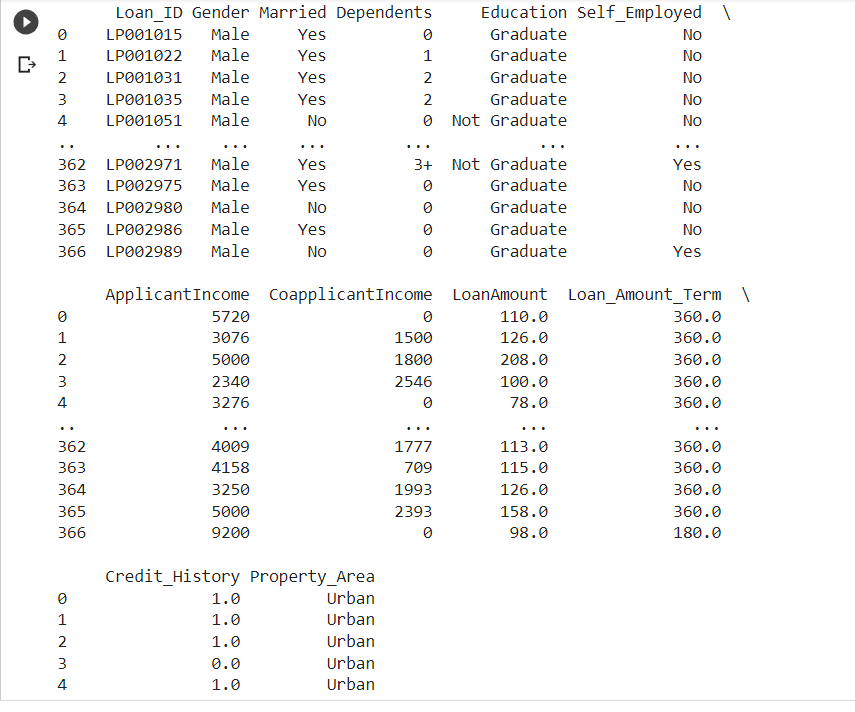Screen dimensions: 855x712
Task: Click the 3+ dependents value in row 362
Action: (423, 165)
